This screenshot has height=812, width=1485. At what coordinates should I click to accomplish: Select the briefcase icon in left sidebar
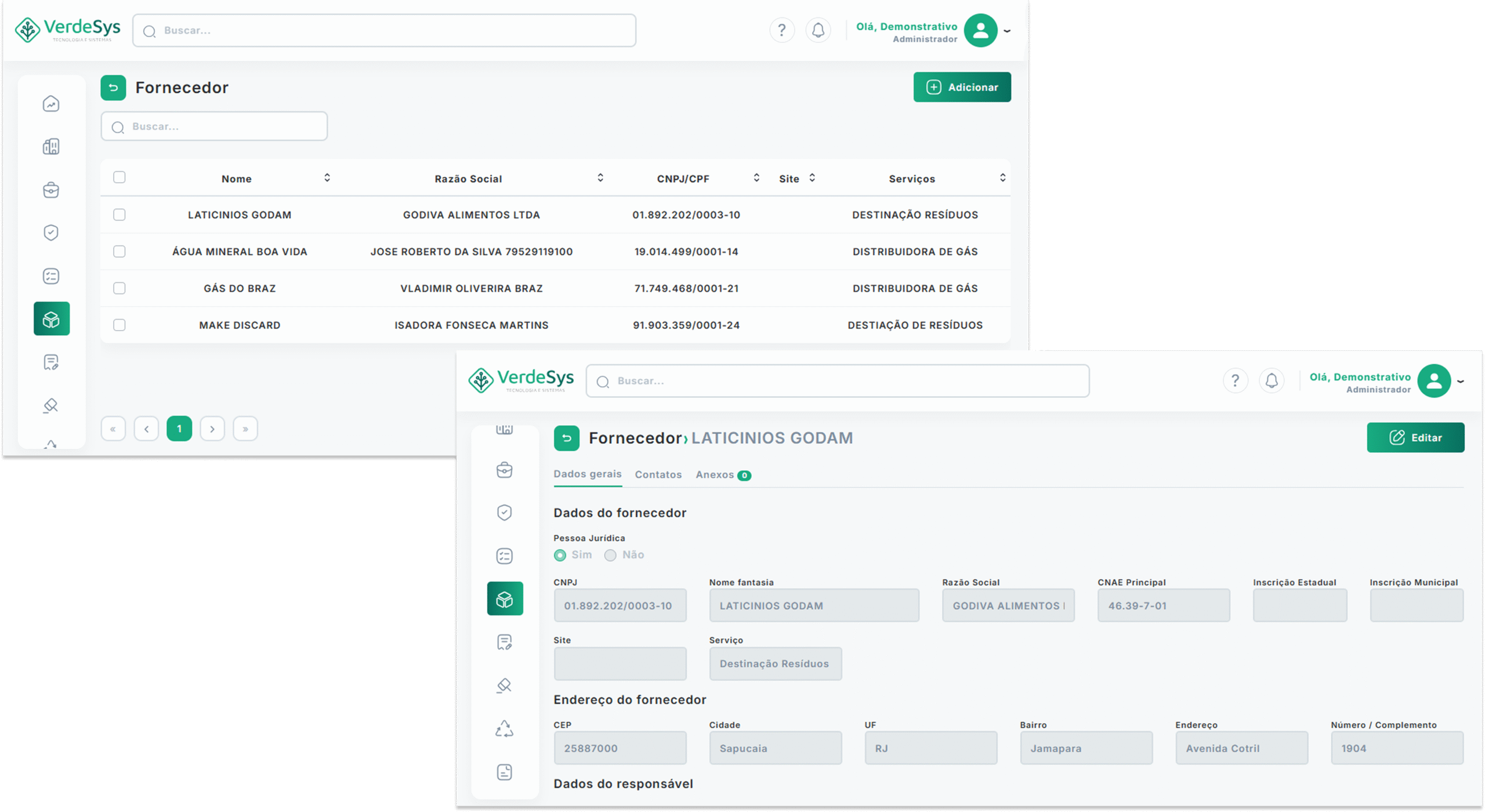click(x=51, y=190)
